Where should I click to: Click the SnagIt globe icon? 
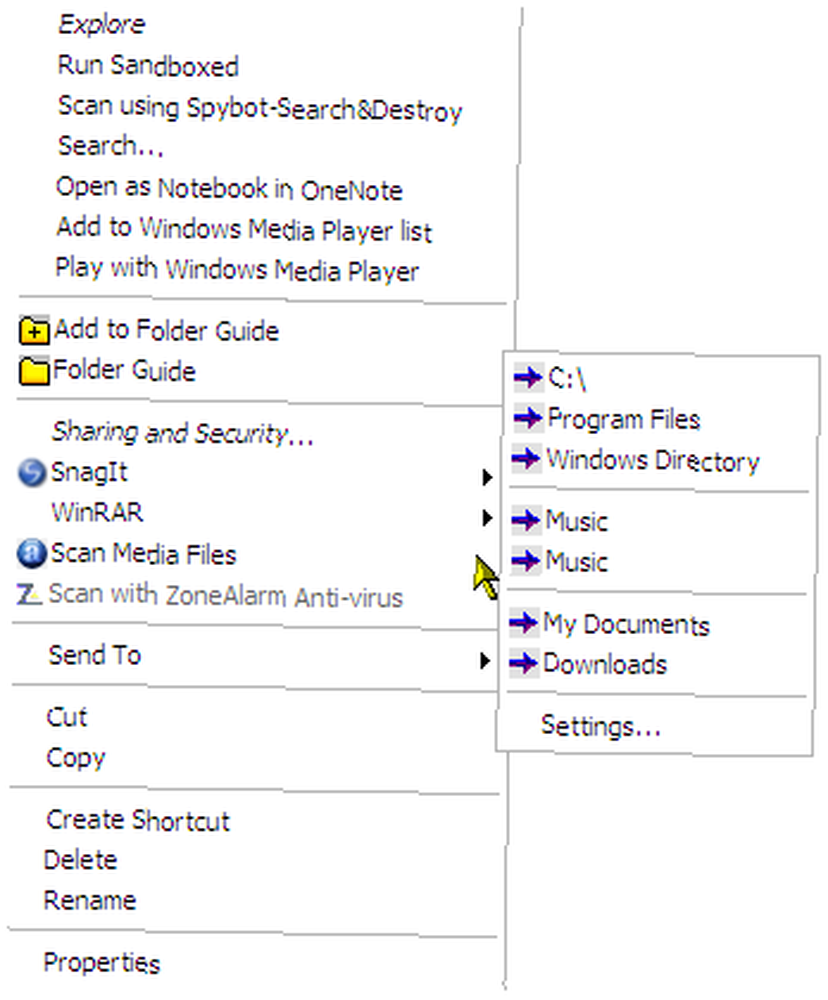click(x=32, y=472)
